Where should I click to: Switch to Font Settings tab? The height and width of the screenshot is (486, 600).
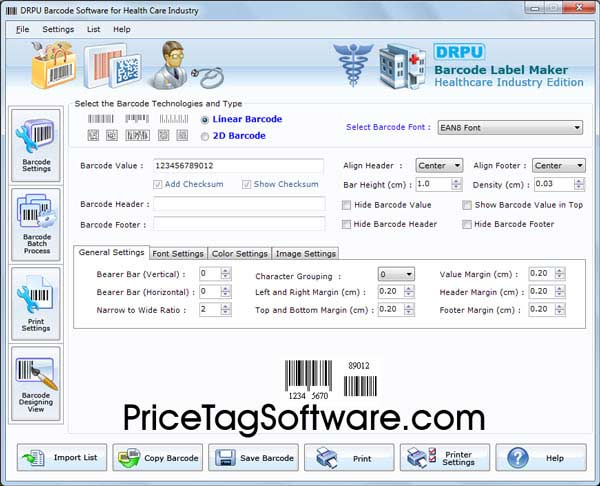point(178,254)
